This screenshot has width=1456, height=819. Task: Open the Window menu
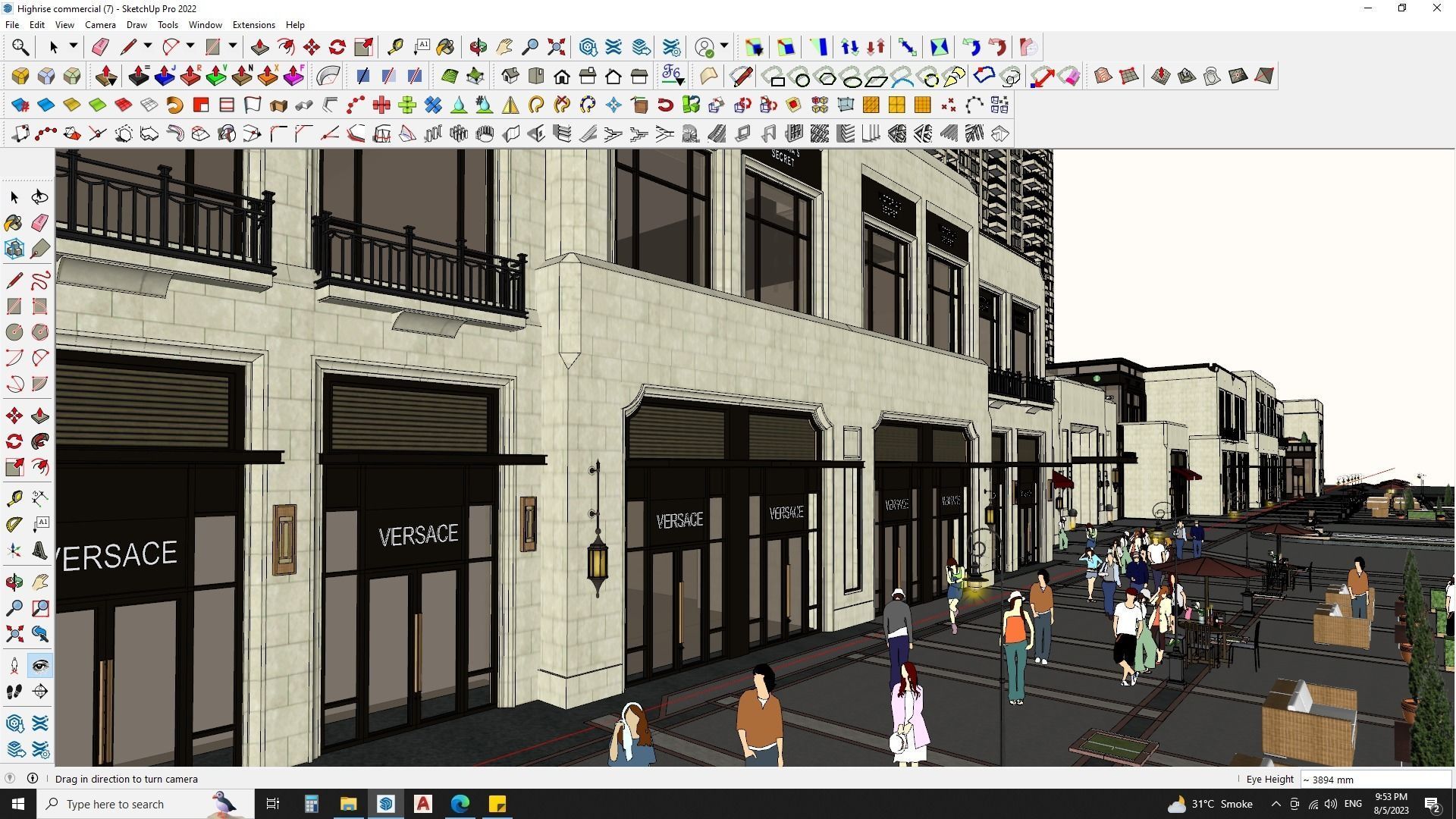(205, 25)
